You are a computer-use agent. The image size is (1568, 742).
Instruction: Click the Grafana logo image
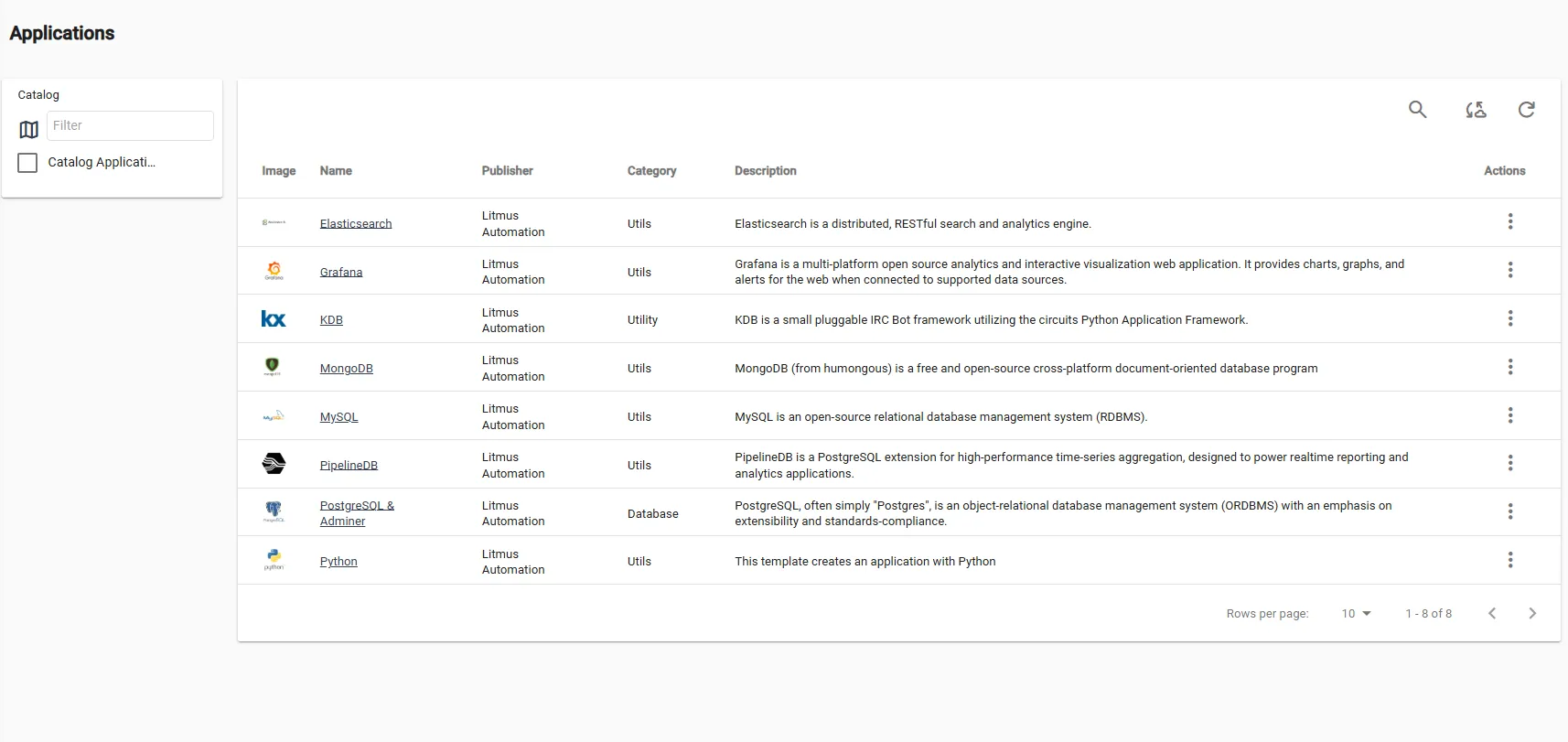[274, 271]
